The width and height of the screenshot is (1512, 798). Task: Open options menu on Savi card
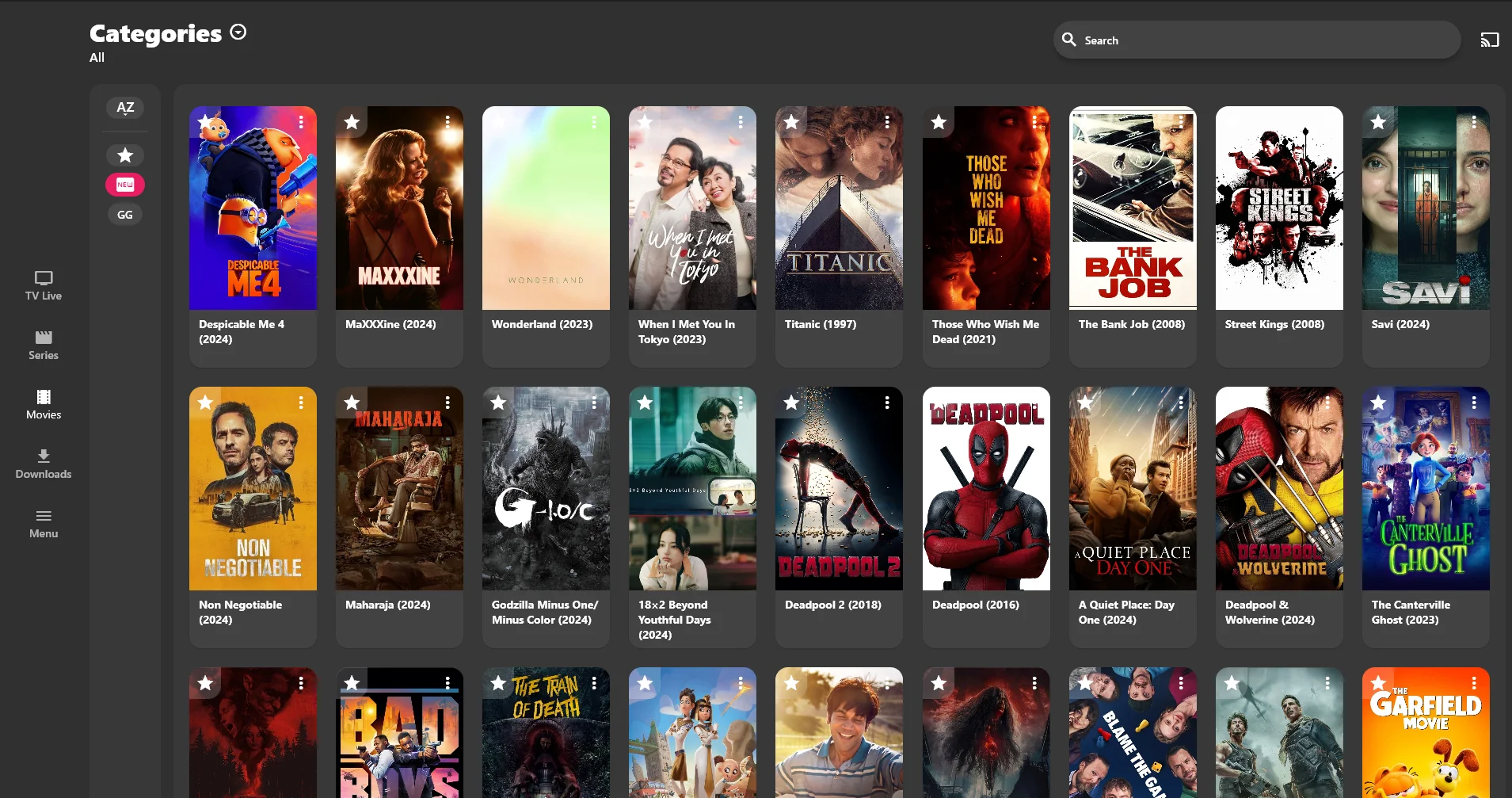1474,122
